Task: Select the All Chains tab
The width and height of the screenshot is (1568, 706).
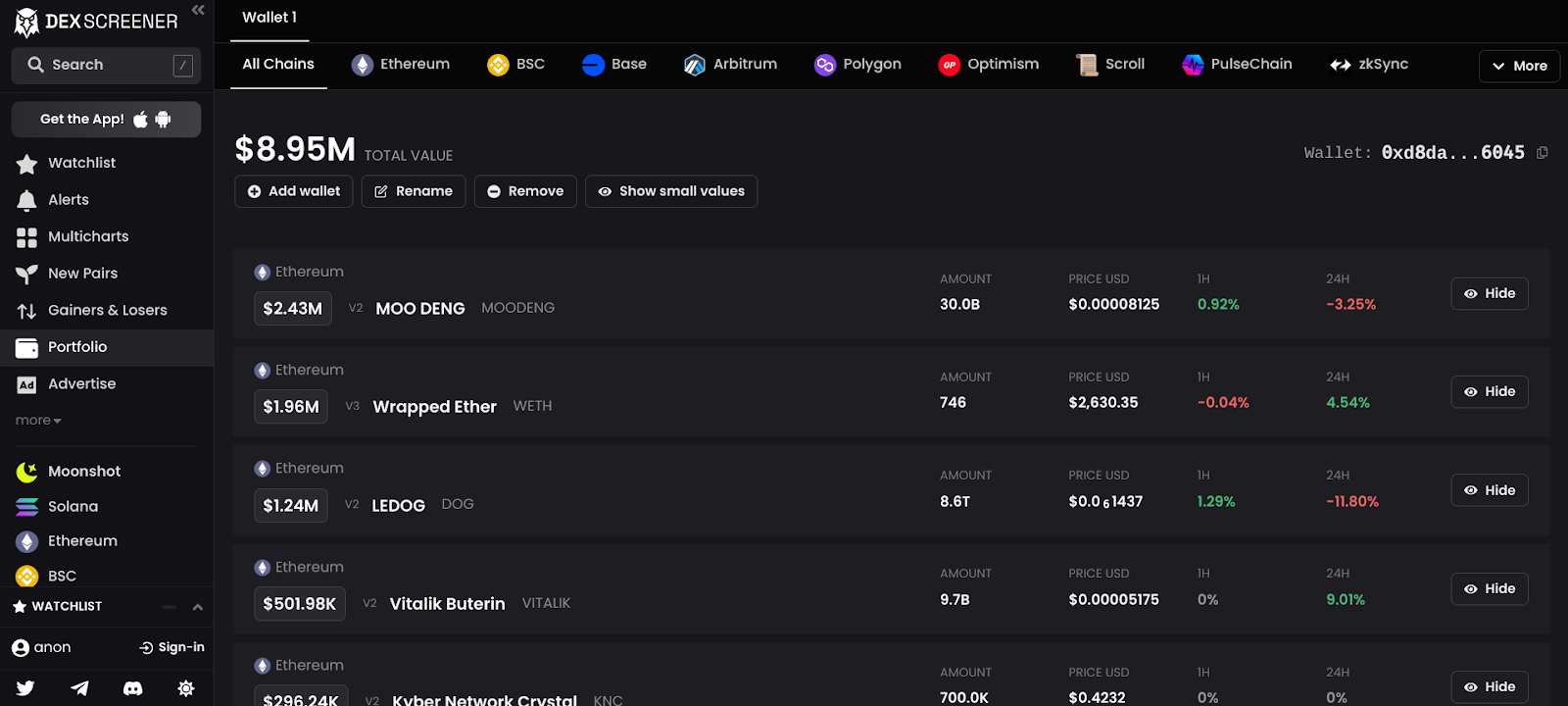Action: 278,65
